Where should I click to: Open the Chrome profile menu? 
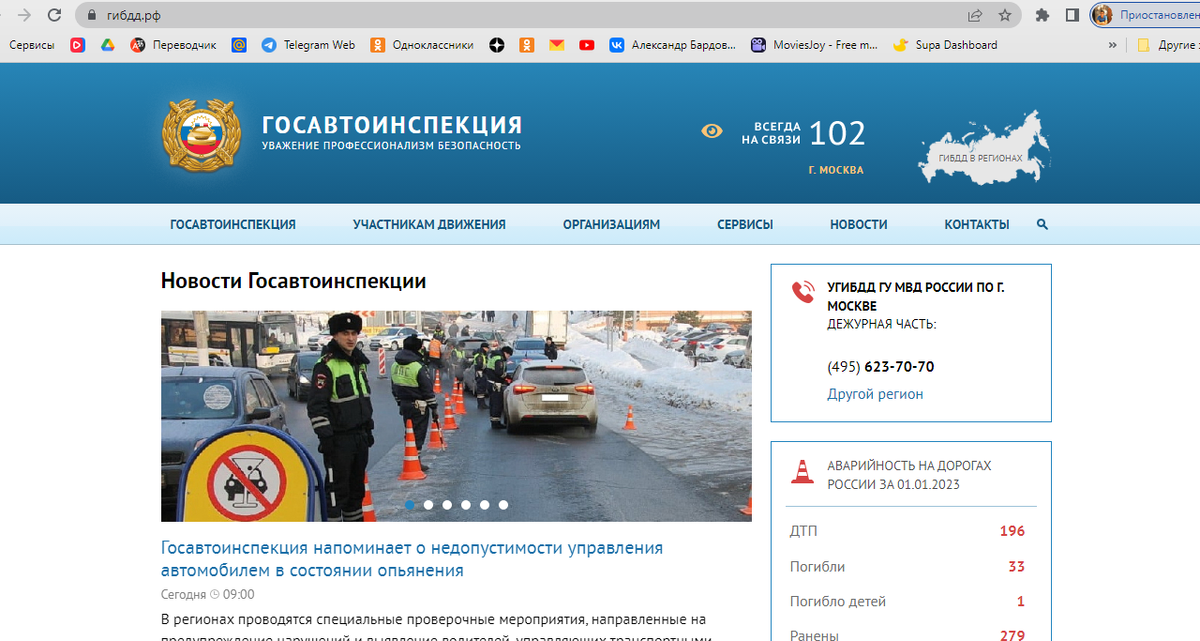point(1101,16)
